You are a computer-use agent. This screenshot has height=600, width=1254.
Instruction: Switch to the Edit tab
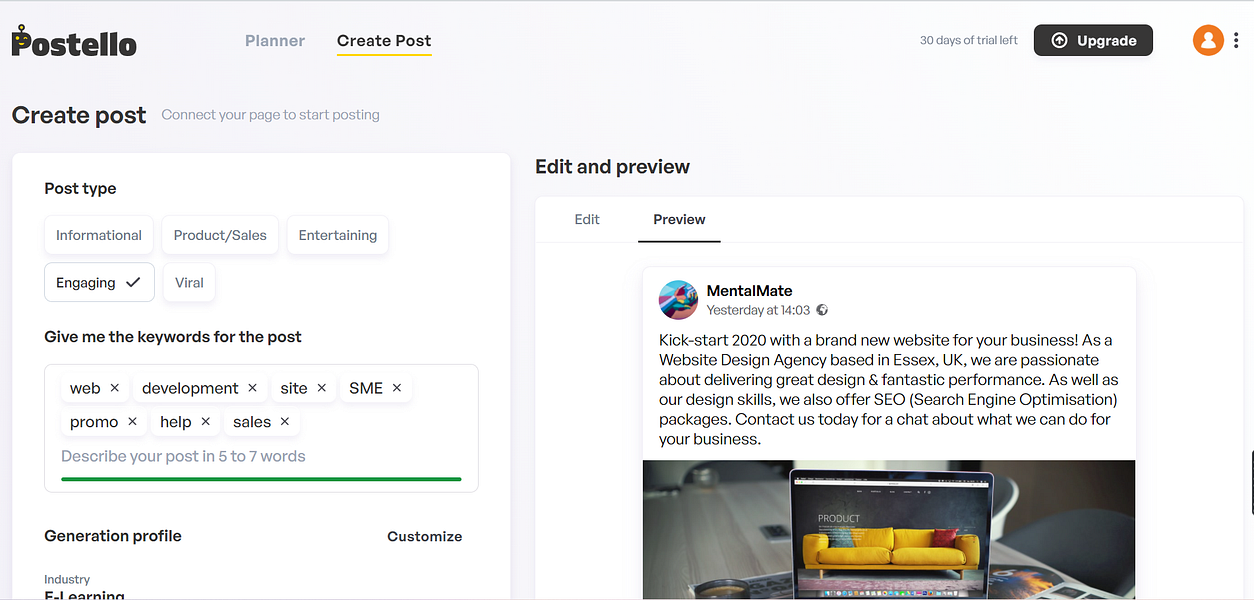pyautogui.click(x=587, y=219)
